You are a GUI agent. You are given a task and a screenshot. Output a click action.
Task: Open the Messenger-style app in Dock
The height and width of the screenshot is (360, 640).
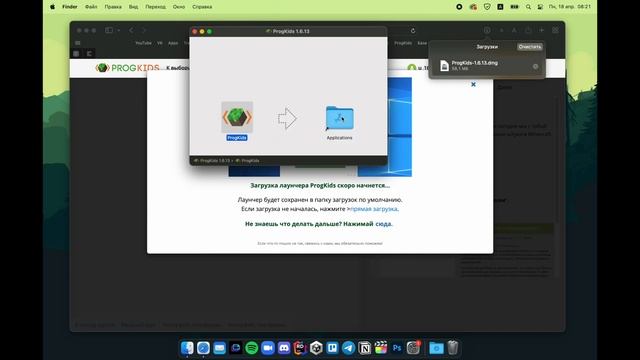tap(236, 348)
